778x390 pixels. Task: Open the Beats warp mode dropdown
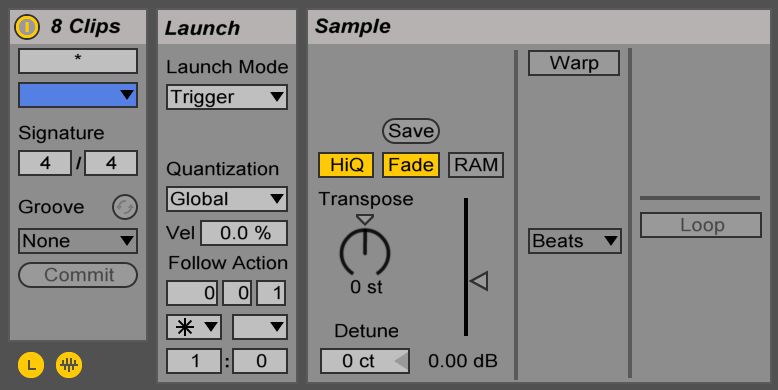[575, 241]
